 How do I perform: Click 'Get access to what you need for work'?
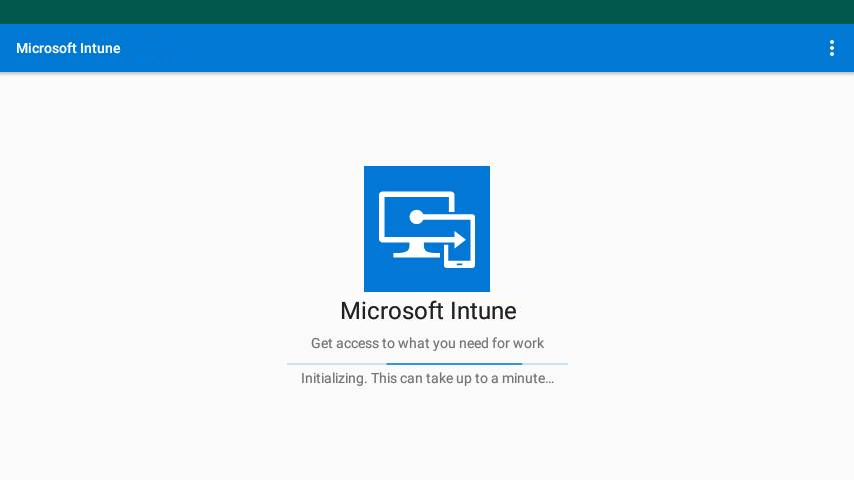point(427,343)
